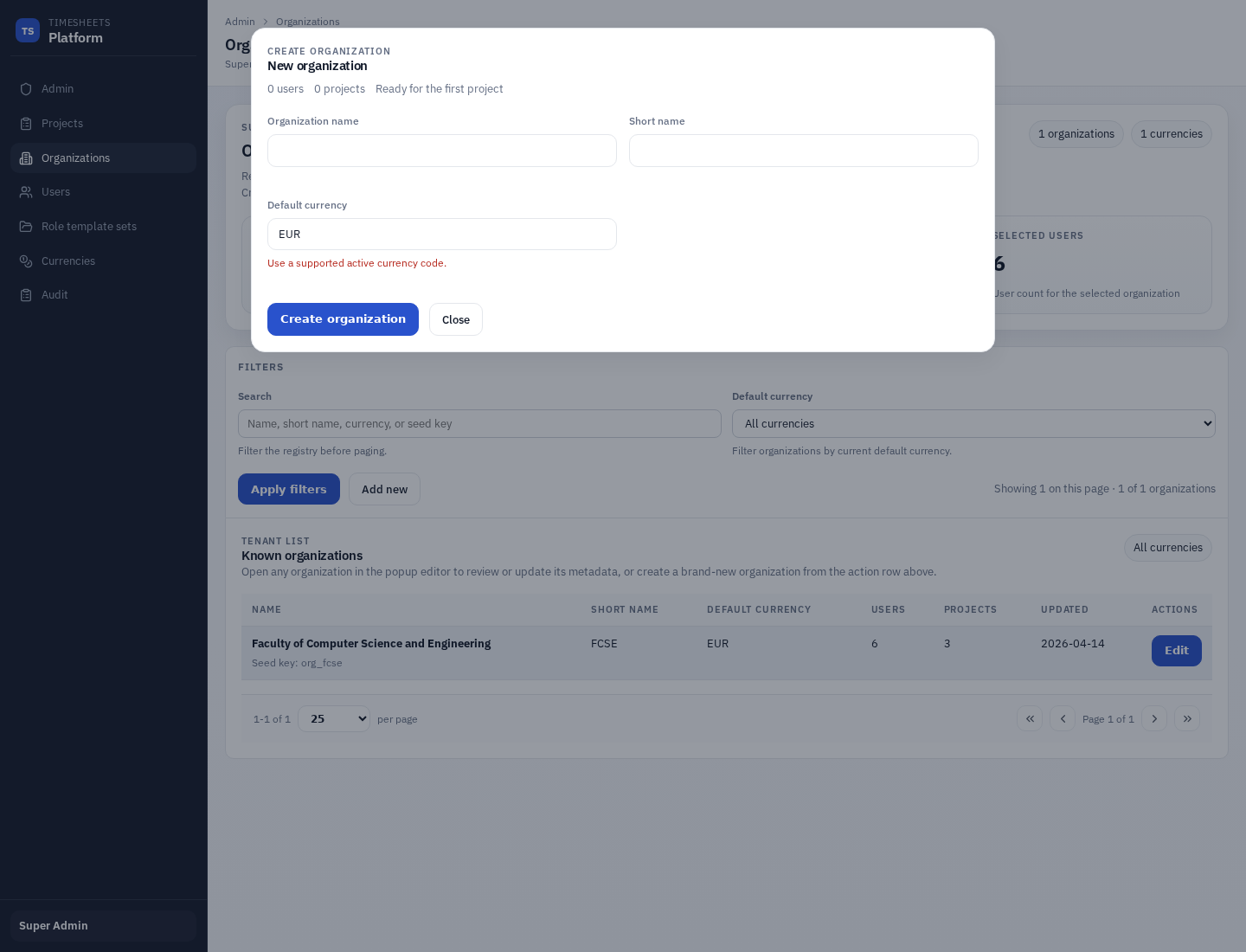Navigate back using the Admin breadcrumb
The width and height of the screenshot is (1246, 952).
point(240,21)
